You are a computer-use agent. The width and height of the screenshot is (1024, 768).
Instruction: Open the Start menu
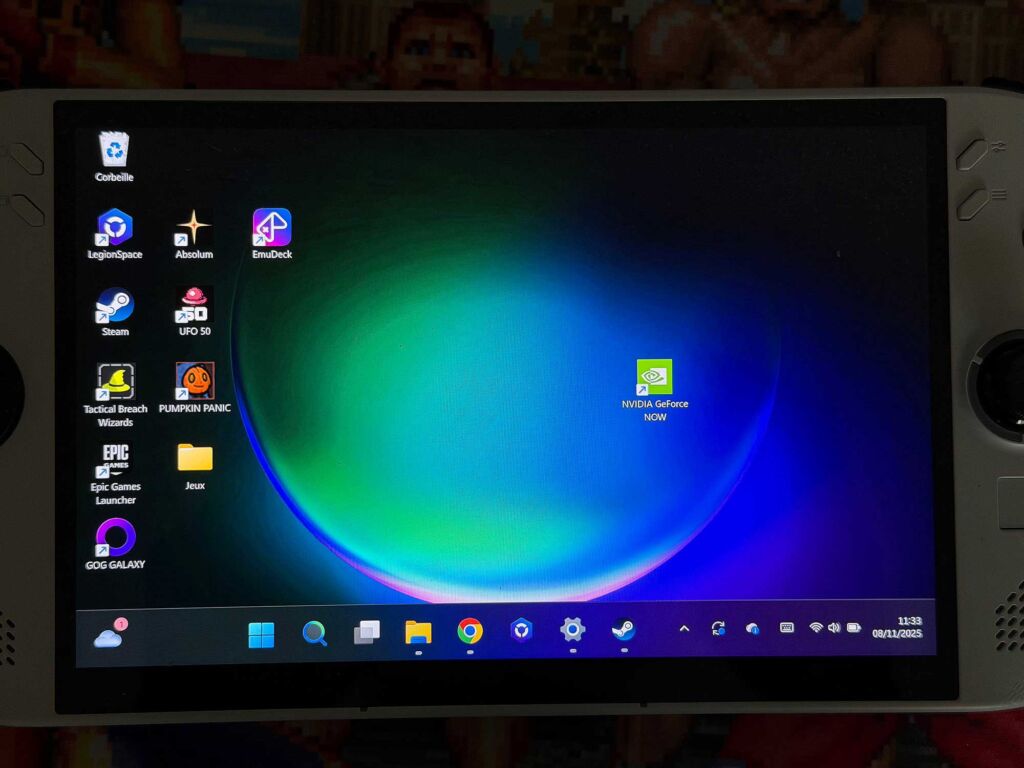261,632
